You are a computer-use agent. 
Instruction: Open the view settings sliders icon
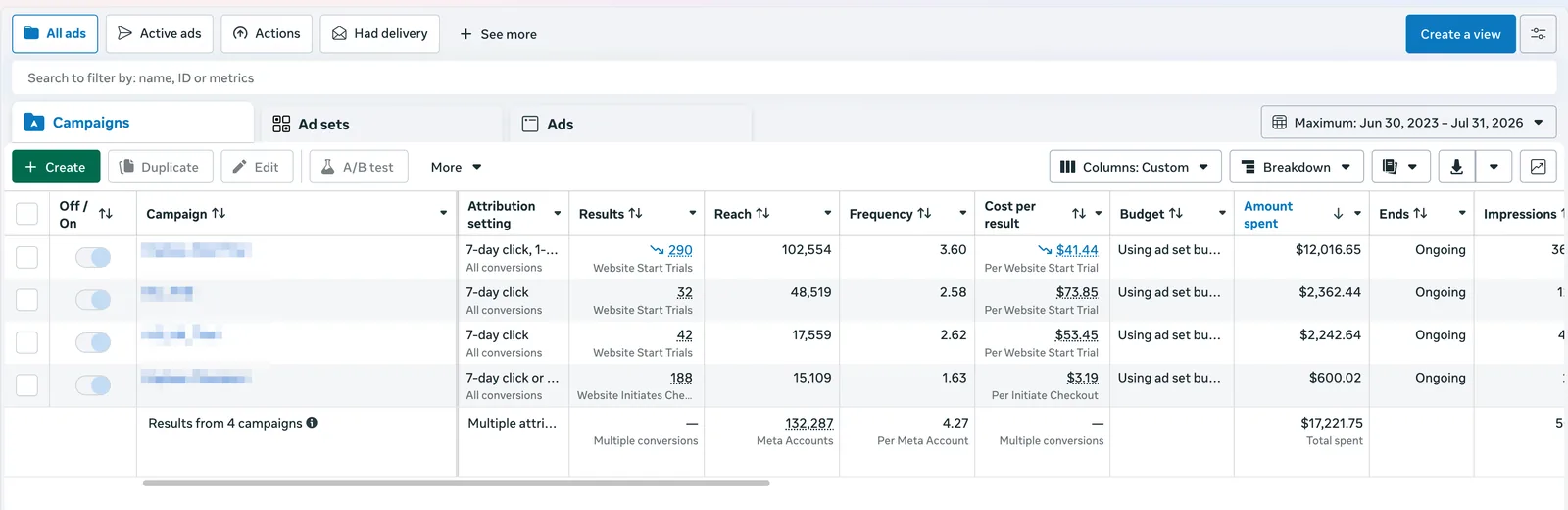1538,34
